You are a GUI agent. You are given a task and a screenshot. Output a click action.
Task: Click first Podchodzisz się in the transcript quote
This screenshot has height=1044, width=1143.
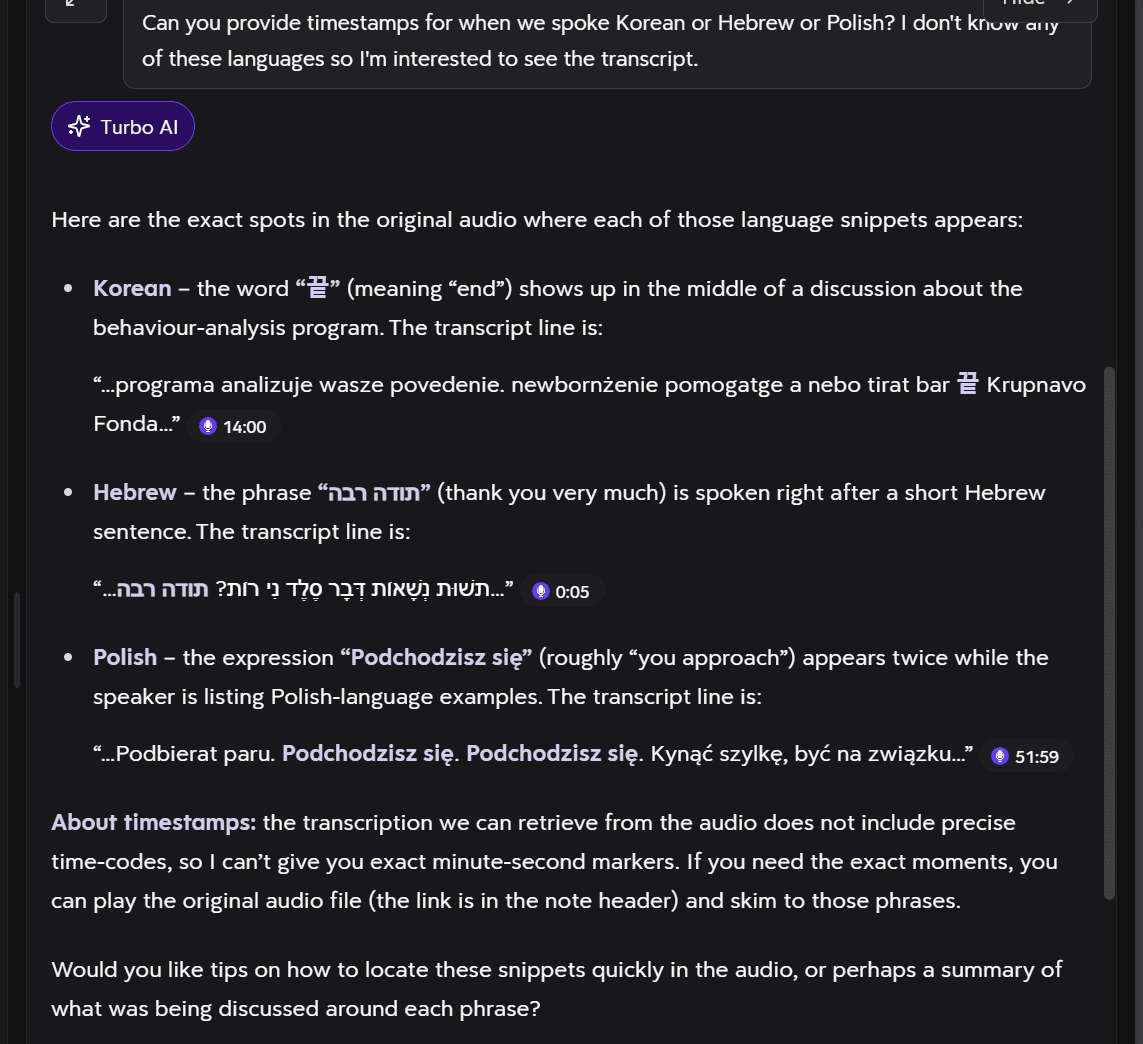click(368, 754)
